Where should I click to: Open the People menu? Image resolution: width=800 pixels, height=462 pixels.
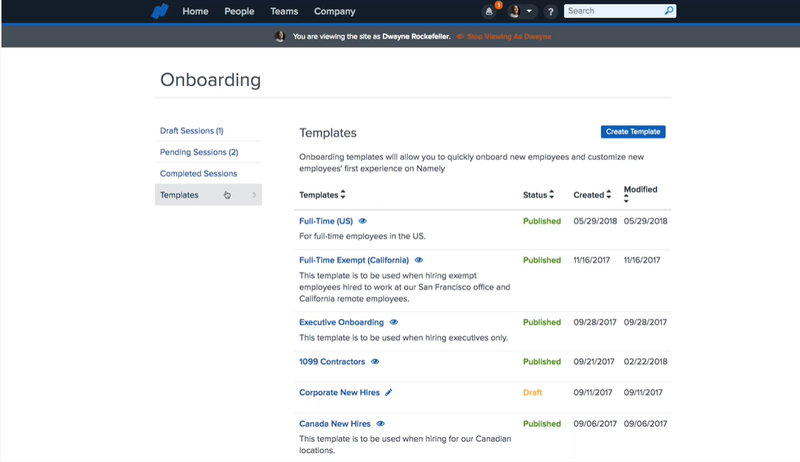coord(239,11)
